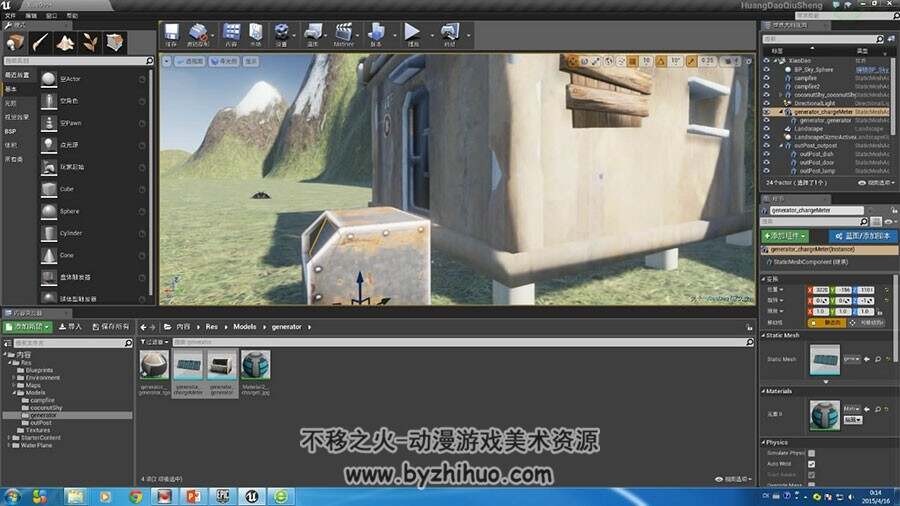Toggle visibility eye for DirectionalLight

(x=766, y=103)
